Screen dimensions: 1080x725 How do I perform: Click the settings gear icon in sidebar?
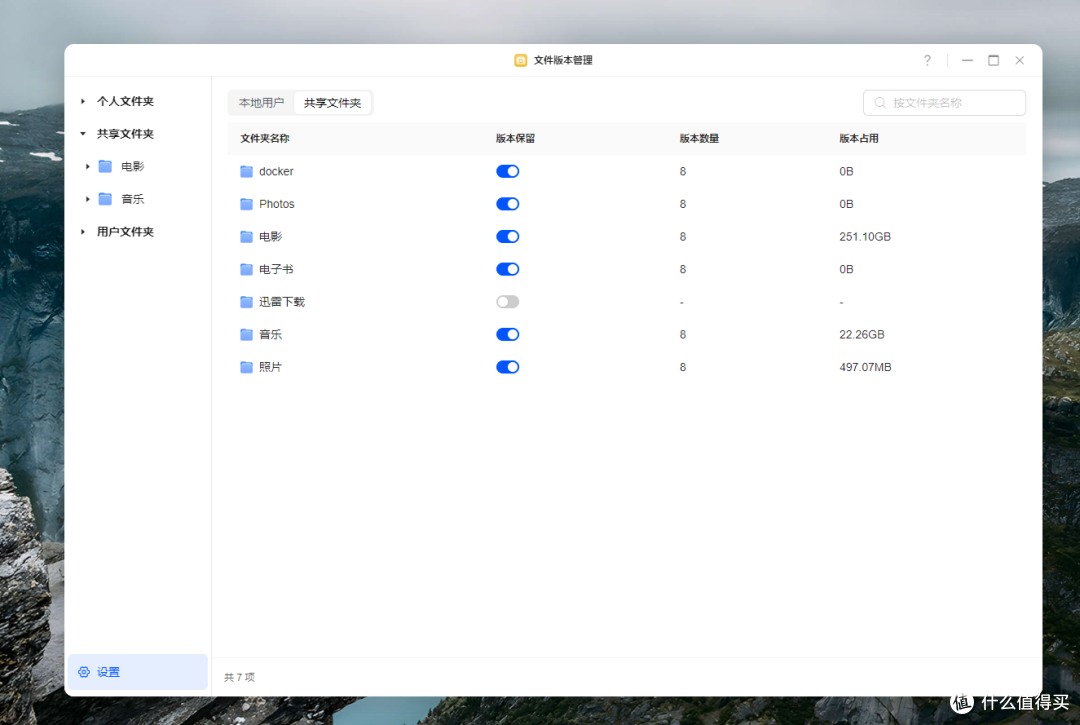[84, 672]
